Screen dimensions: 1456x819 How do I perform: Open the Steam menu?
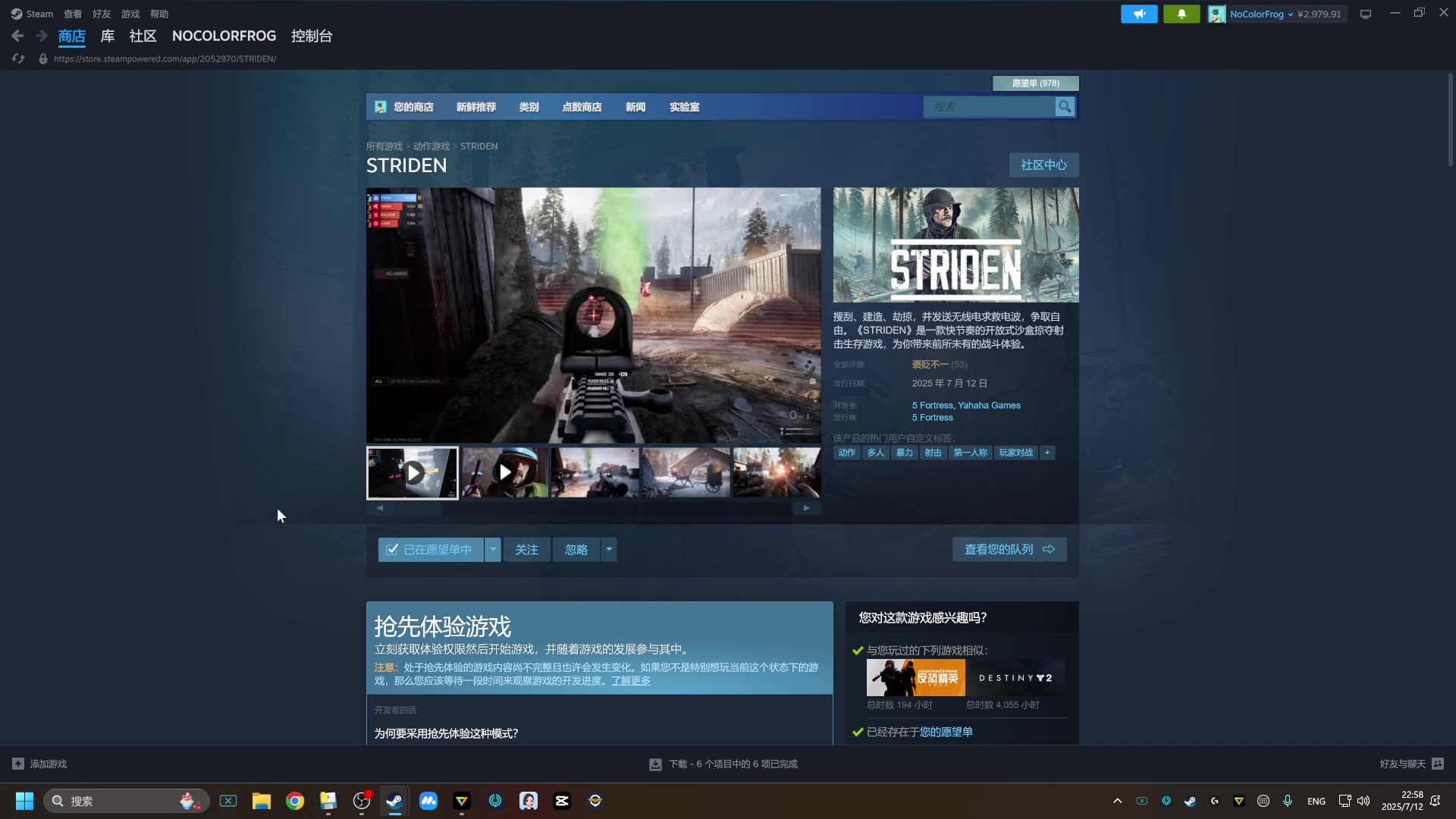(39, 14)
